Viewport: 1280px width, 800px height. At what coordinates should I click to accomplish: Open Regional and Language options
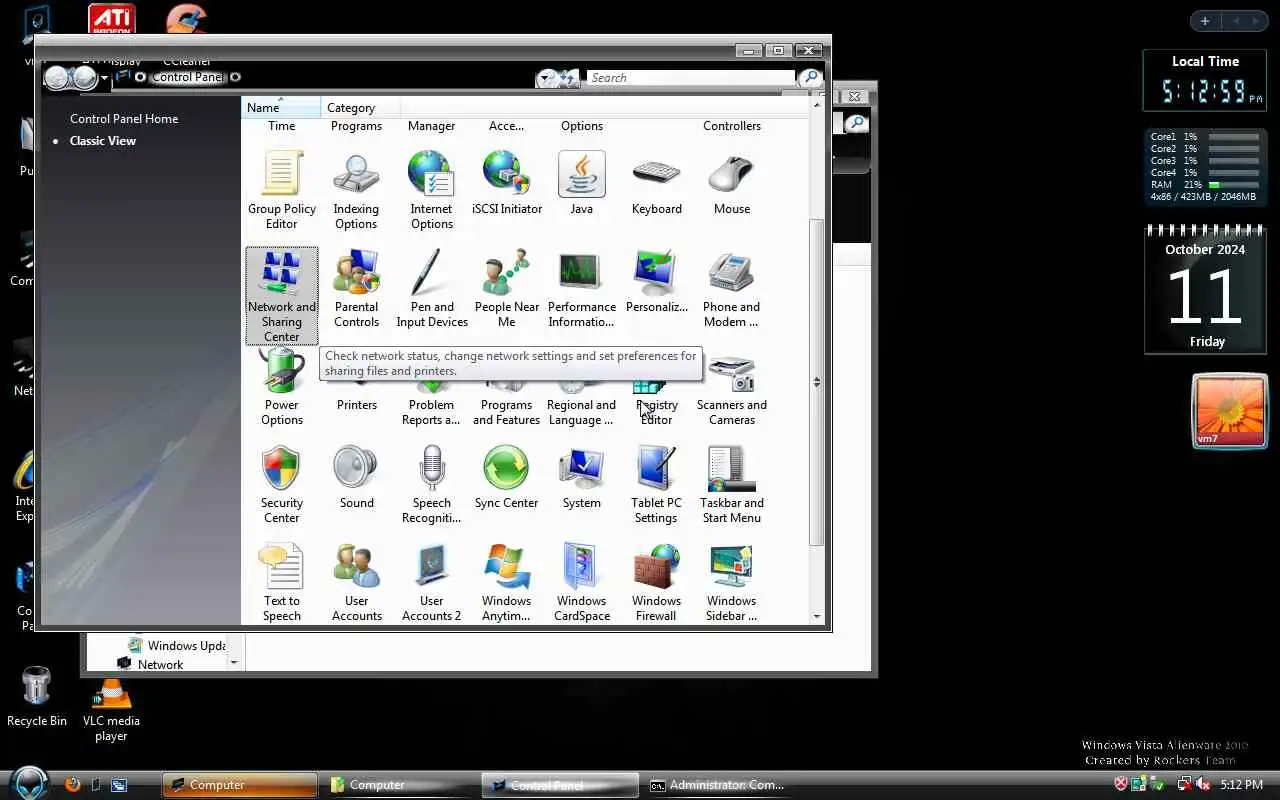click(581, 411)
